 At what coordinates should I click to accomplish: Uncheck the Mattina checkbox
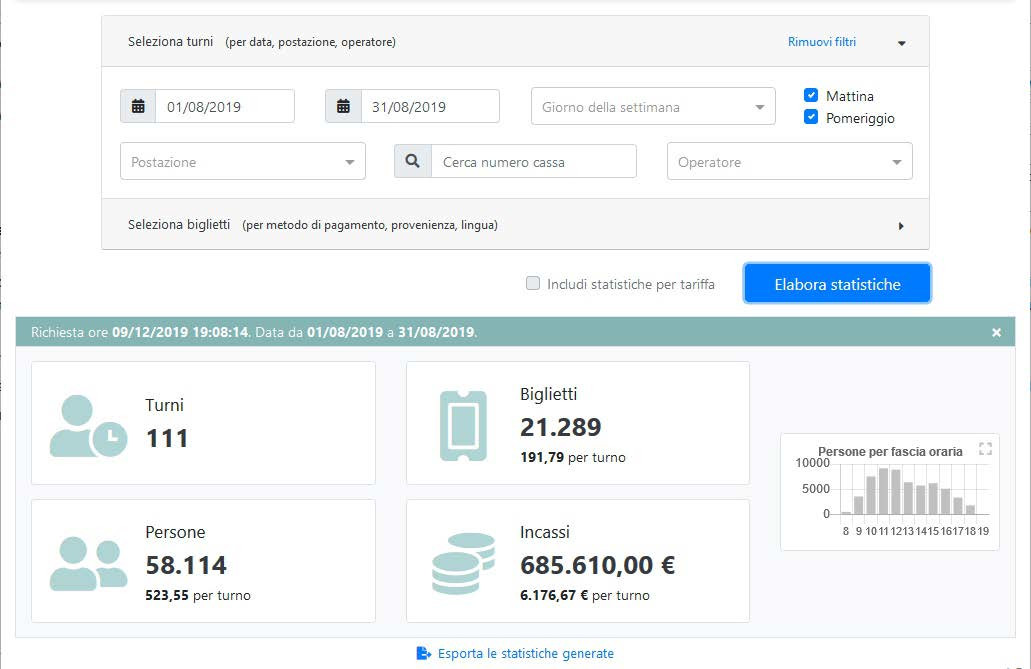tap(811, 96)
